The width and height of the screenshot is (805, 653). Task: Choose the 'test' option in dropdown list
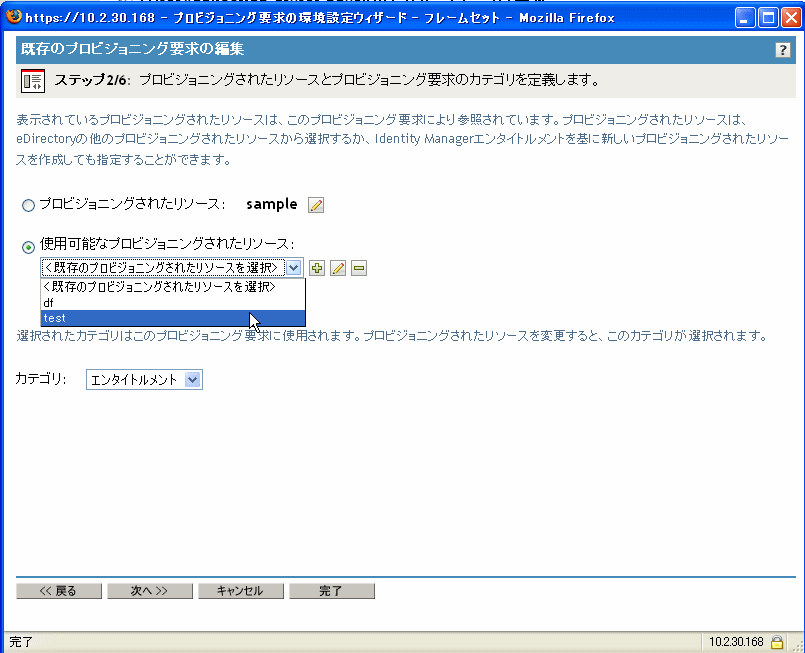(x=173, y=318)
